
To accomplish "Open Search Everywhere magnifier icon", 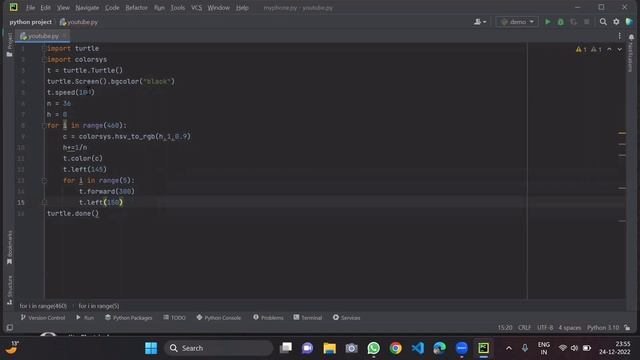I will click(x=603, y=22).
